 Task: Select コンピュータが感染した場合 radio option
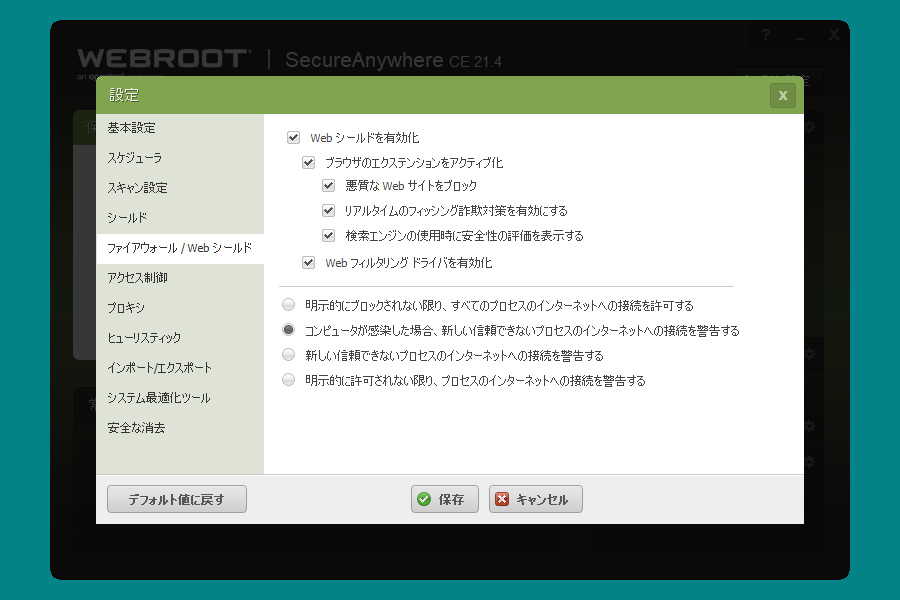(x=289, y=330)
